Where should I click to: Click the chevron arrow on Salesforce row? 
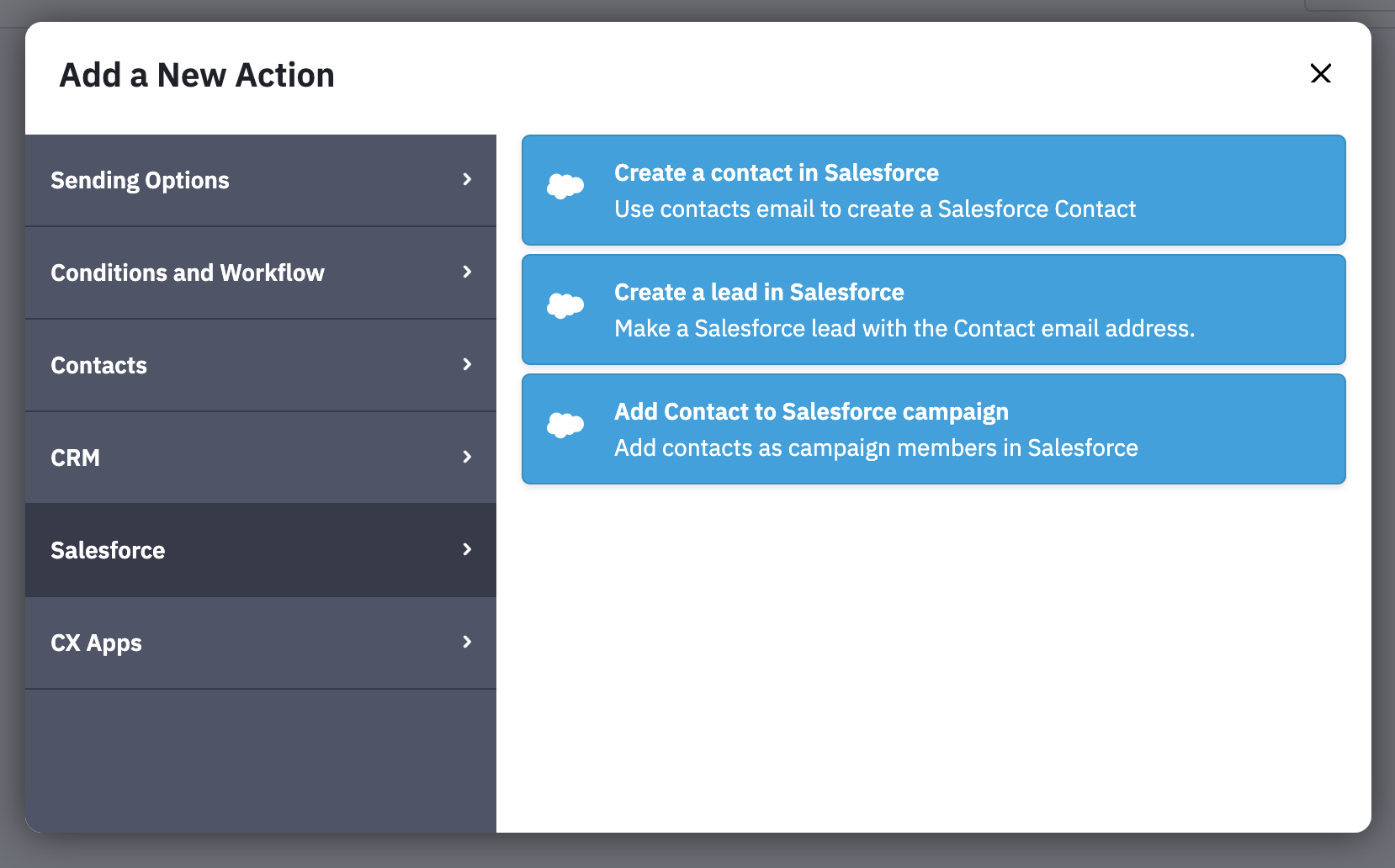467,549
